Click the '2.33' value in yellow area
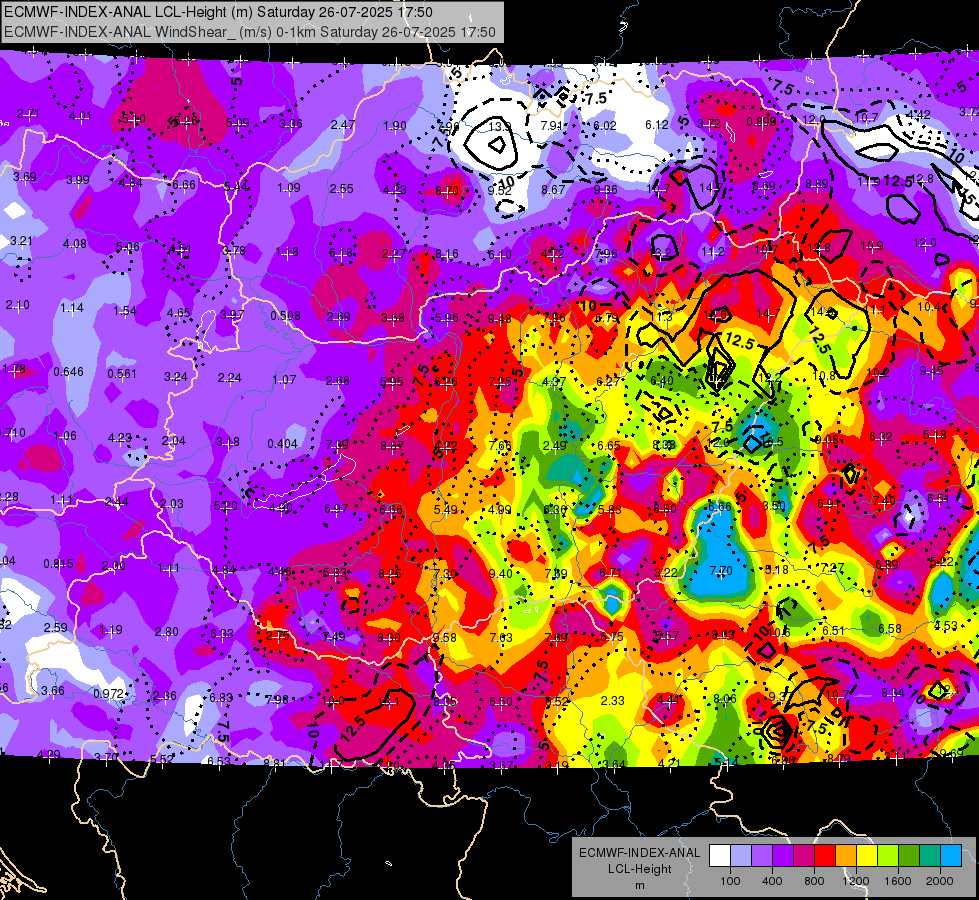The image size is (979, 900). (612, 701)
